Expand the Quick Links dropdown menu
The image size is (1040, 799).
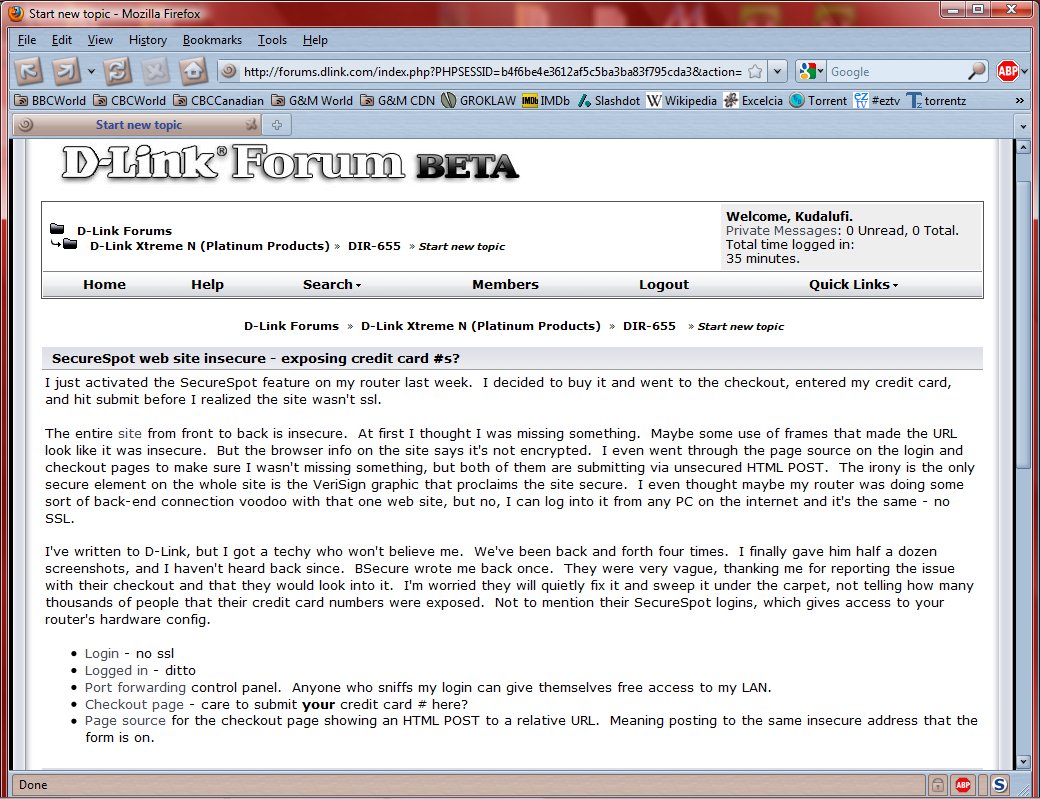[x=853, y=284]
